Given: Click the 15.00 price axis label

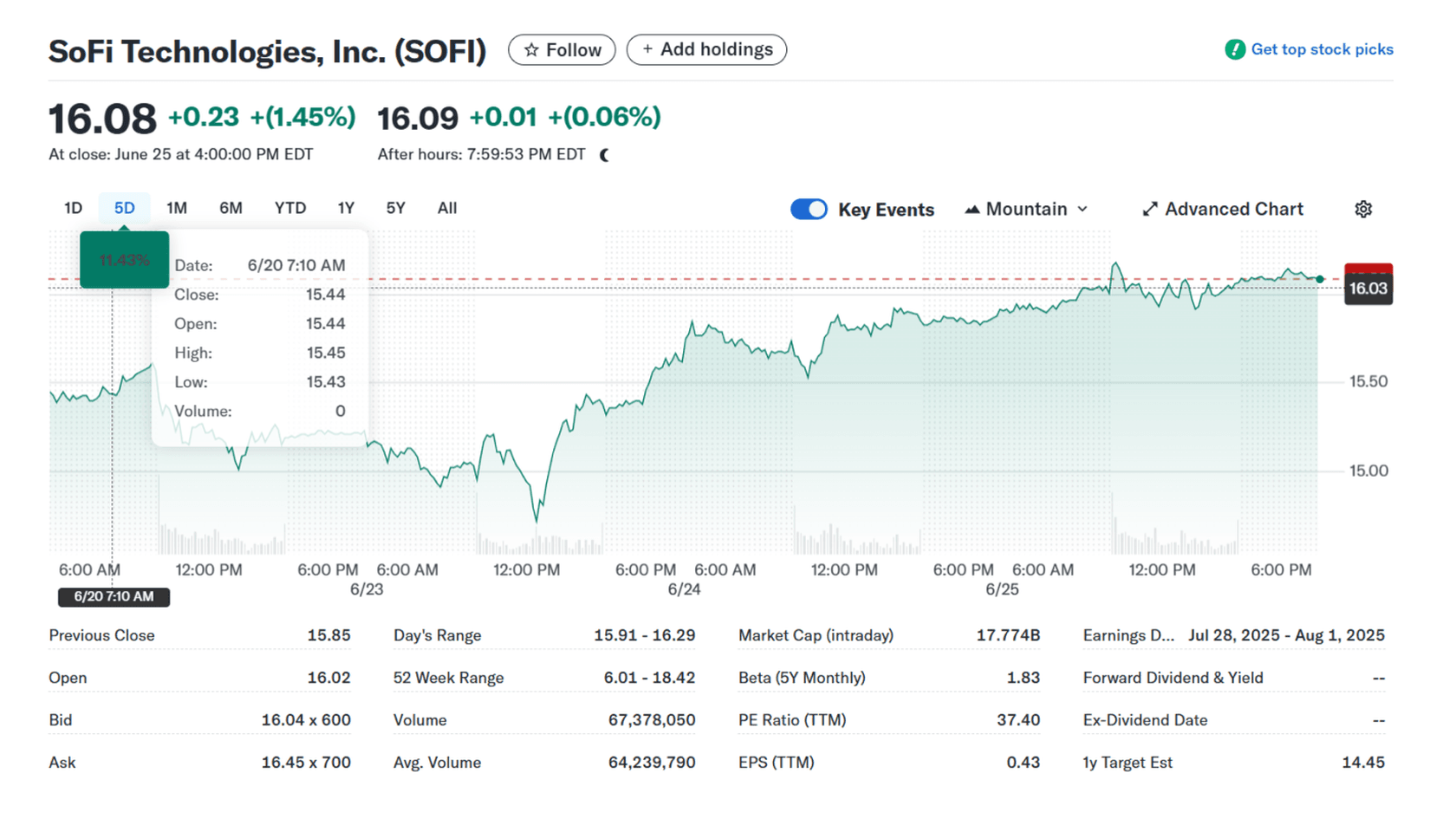Looking at the screenshot, I should pos(1368,471).
